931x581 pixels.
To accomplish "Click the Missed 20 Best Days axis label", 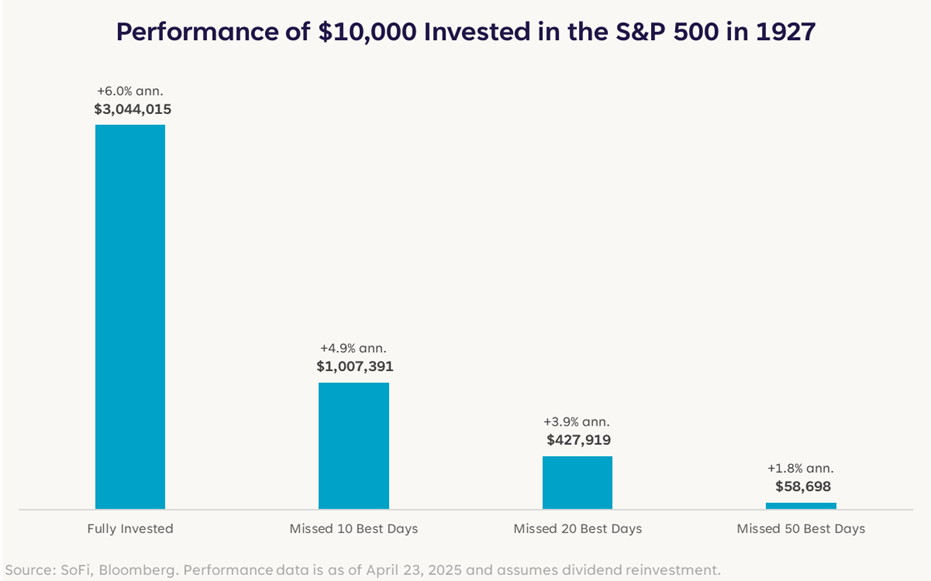I will pos(578,528).
